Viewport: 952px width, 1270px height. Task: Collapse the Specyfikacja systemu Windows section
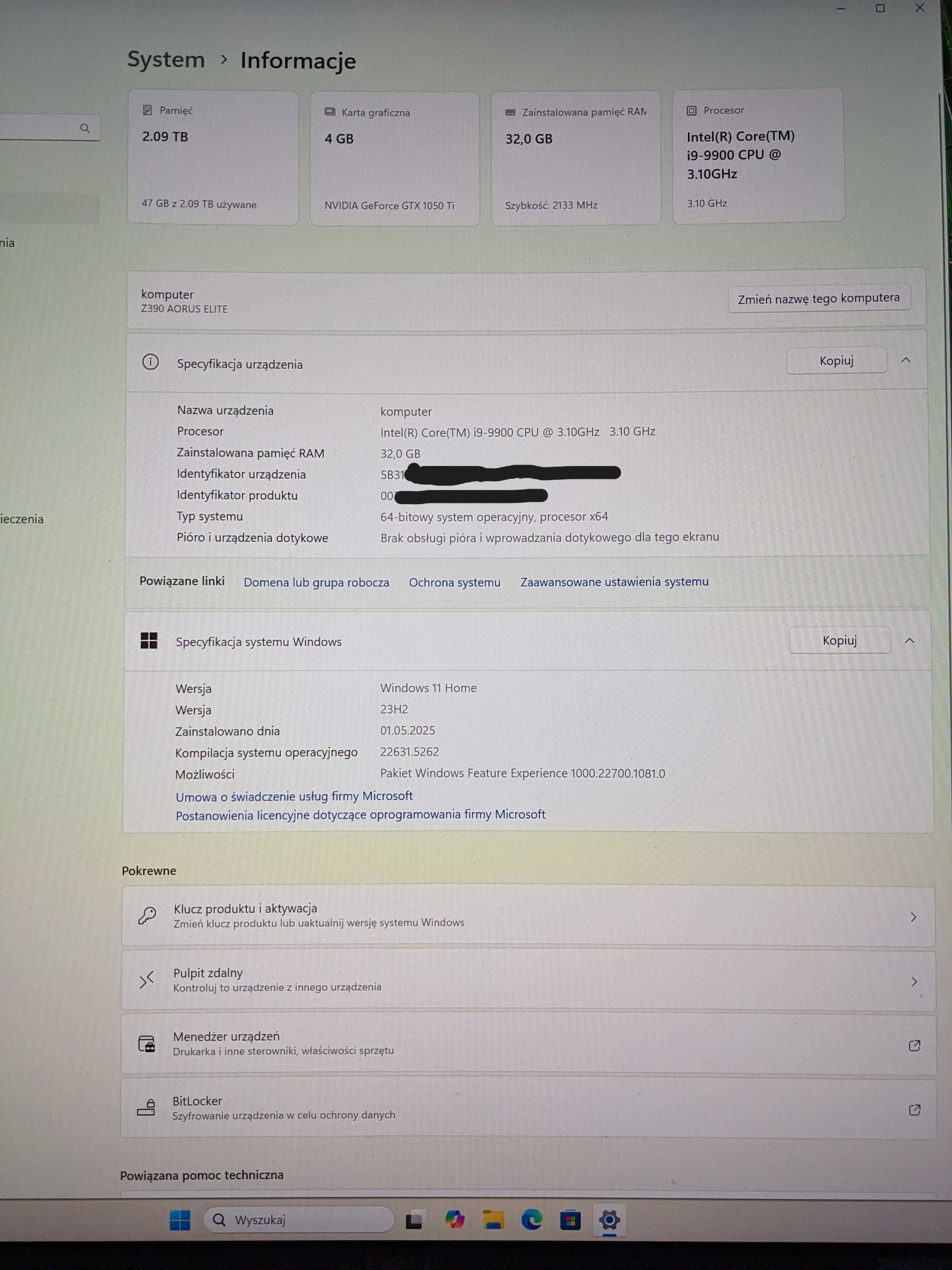909,641
